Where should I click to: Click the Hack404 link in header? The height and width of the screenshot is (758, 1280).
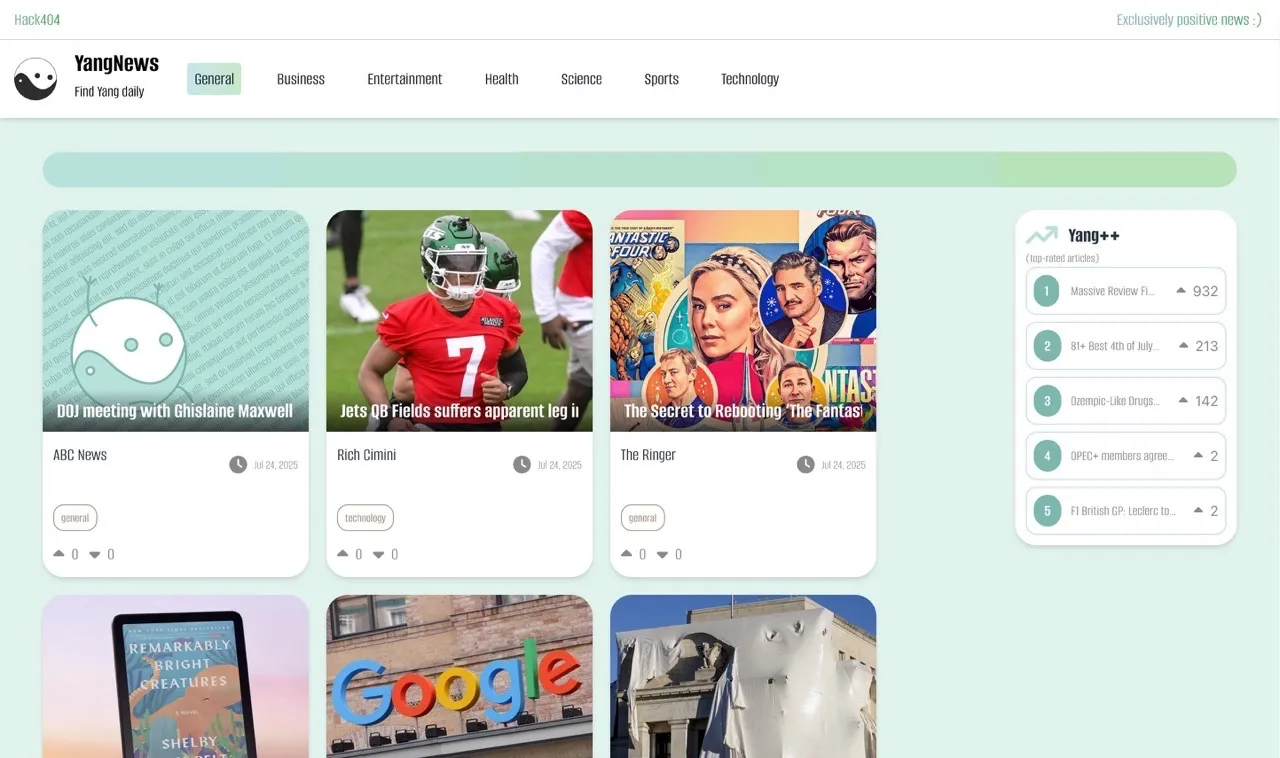point(37,19)
